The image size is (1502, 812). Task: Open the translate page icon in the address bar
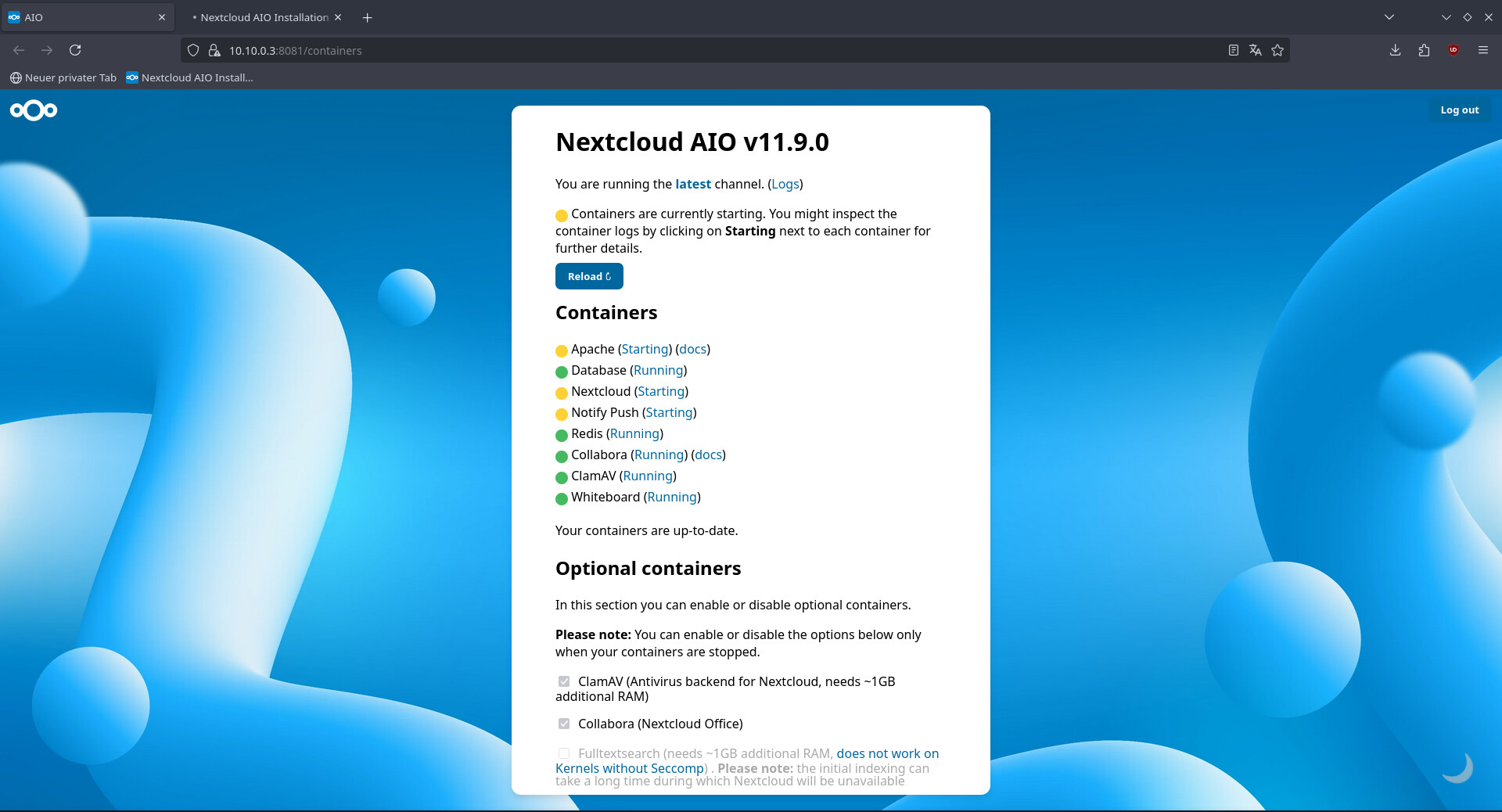pyautogui.click(x=1256, y=50)
